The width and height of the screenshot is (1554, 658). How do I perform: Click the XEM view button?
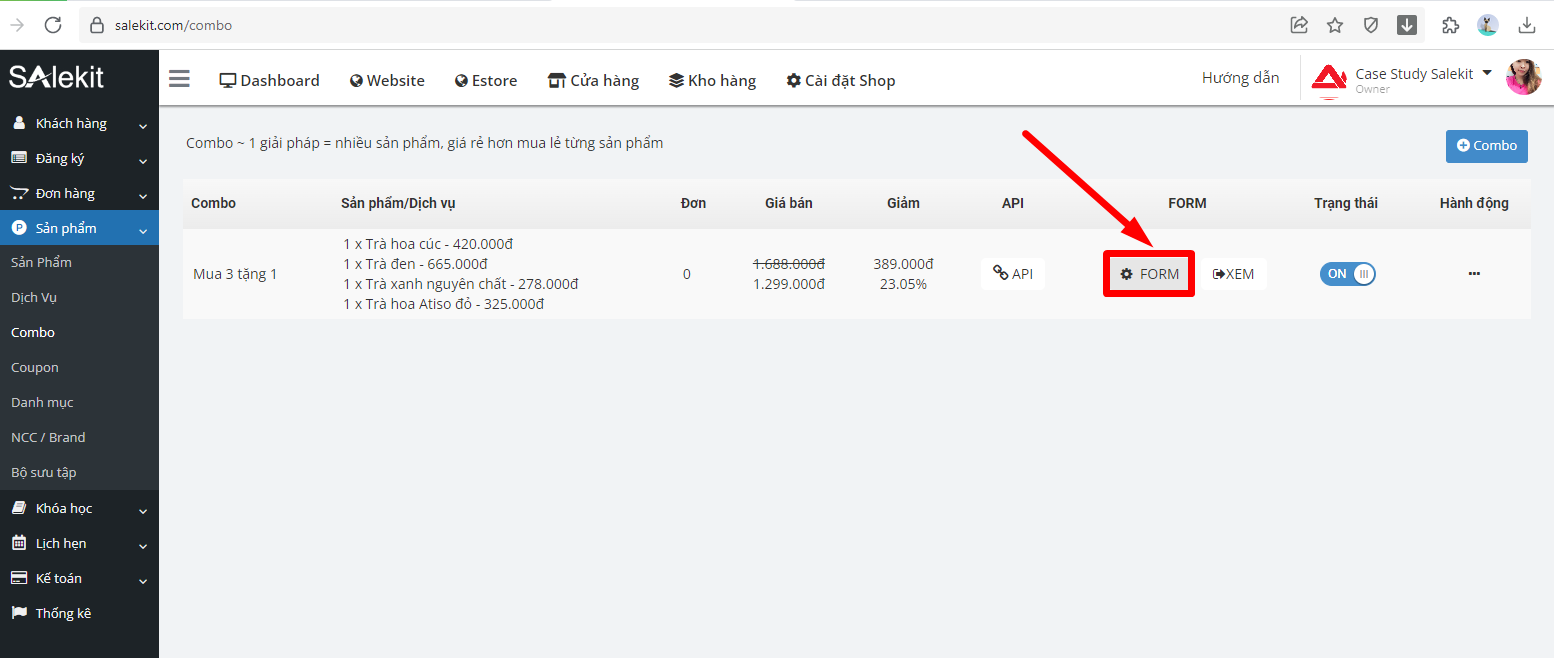1233,274
